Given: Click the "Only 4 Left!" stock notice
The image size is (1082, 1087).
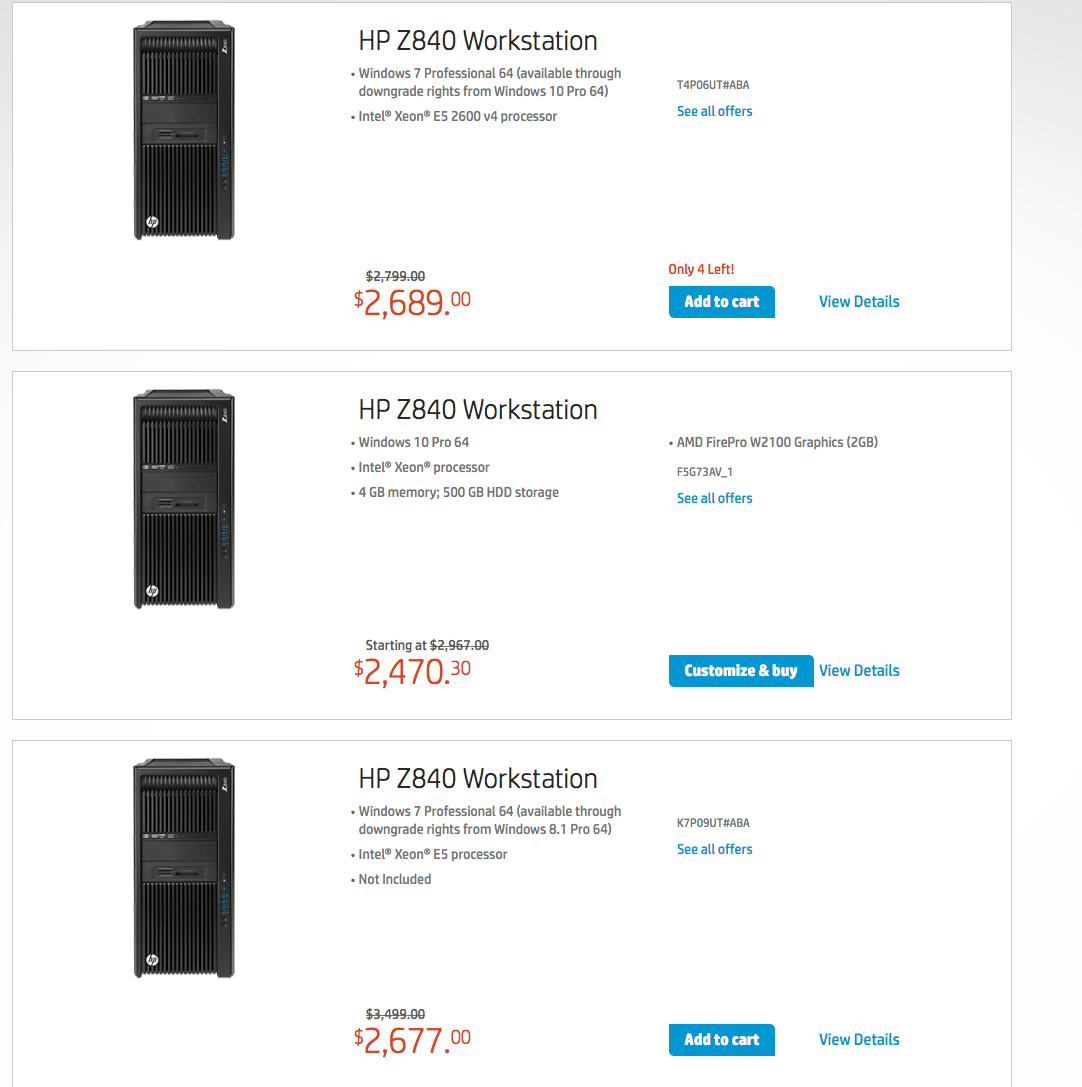Looking at the screenshot, I should pos(701,269).
